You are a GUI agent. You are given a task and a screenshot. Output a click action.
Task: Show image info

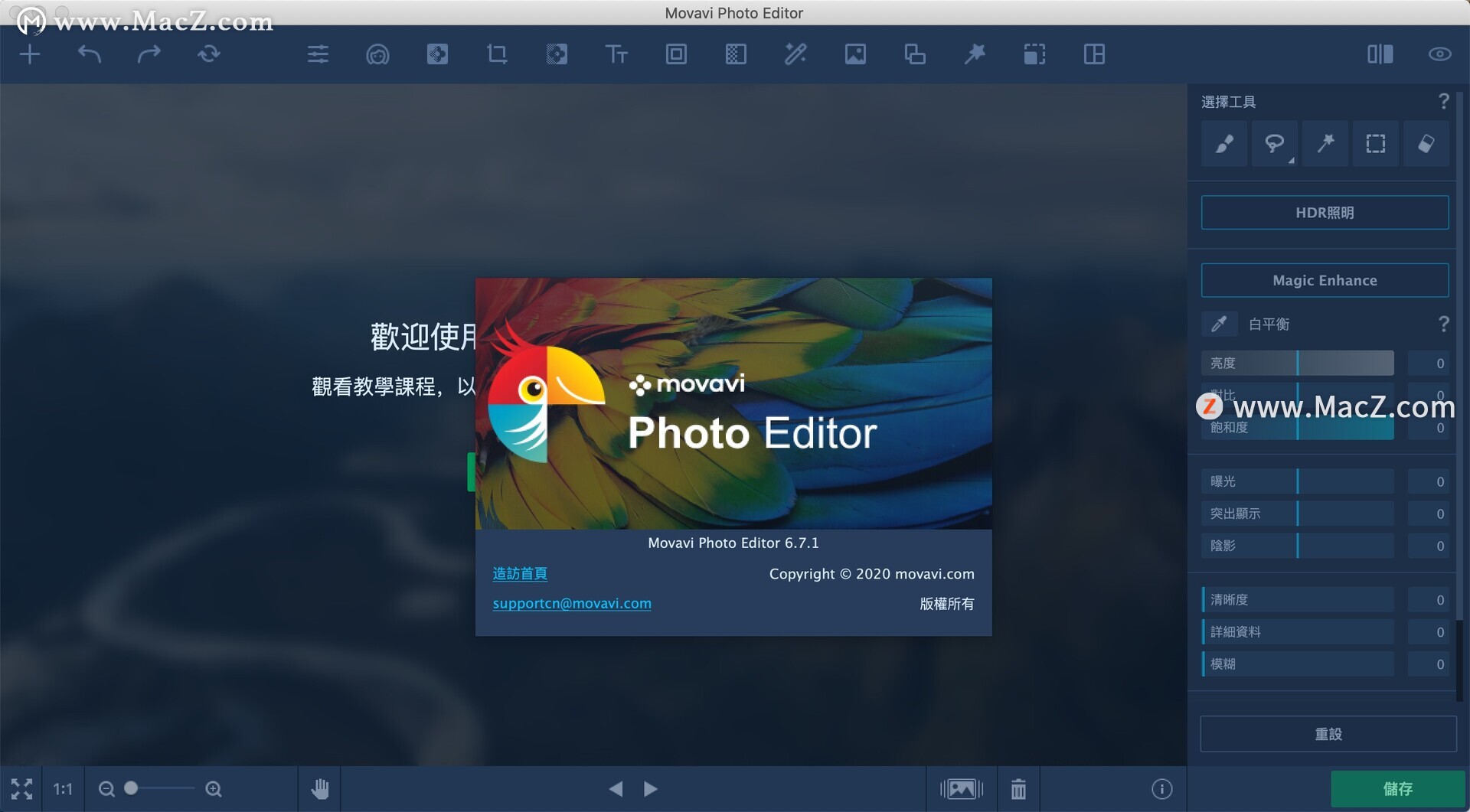pyautogui.click(x=1161, y=789)
